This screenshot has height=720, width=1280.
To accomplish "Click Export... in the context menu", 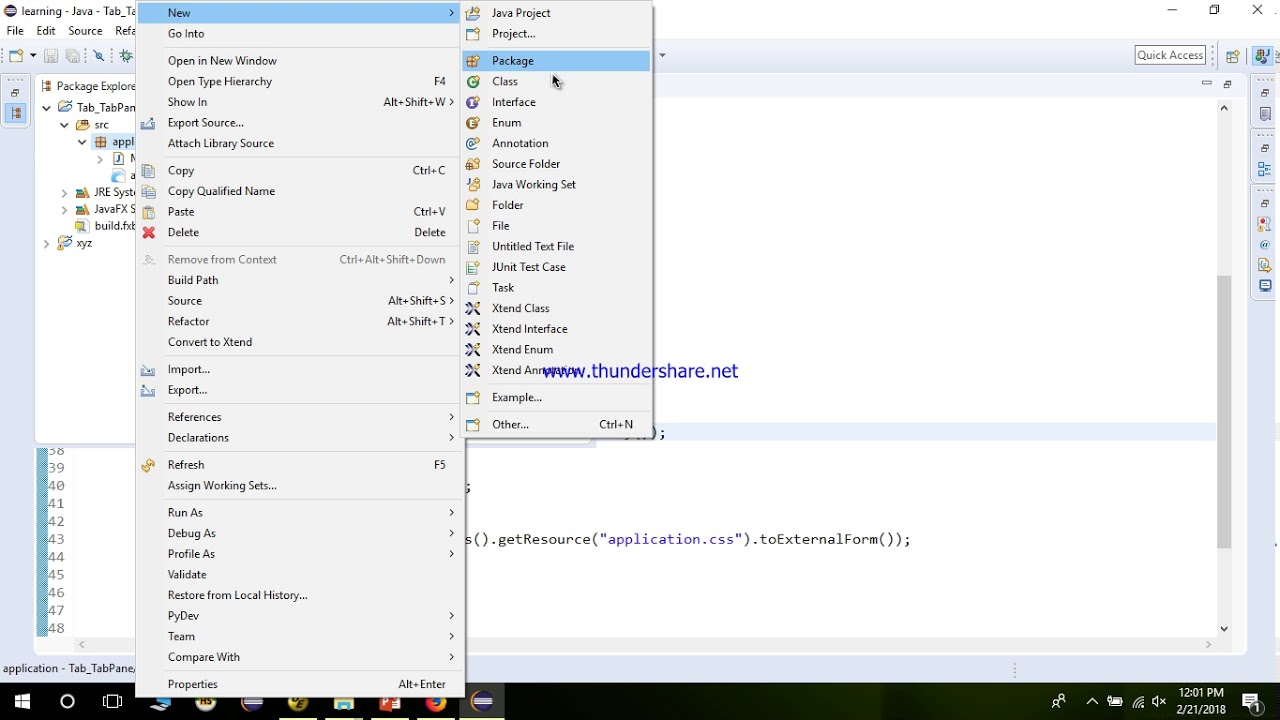I will point(299,390).
